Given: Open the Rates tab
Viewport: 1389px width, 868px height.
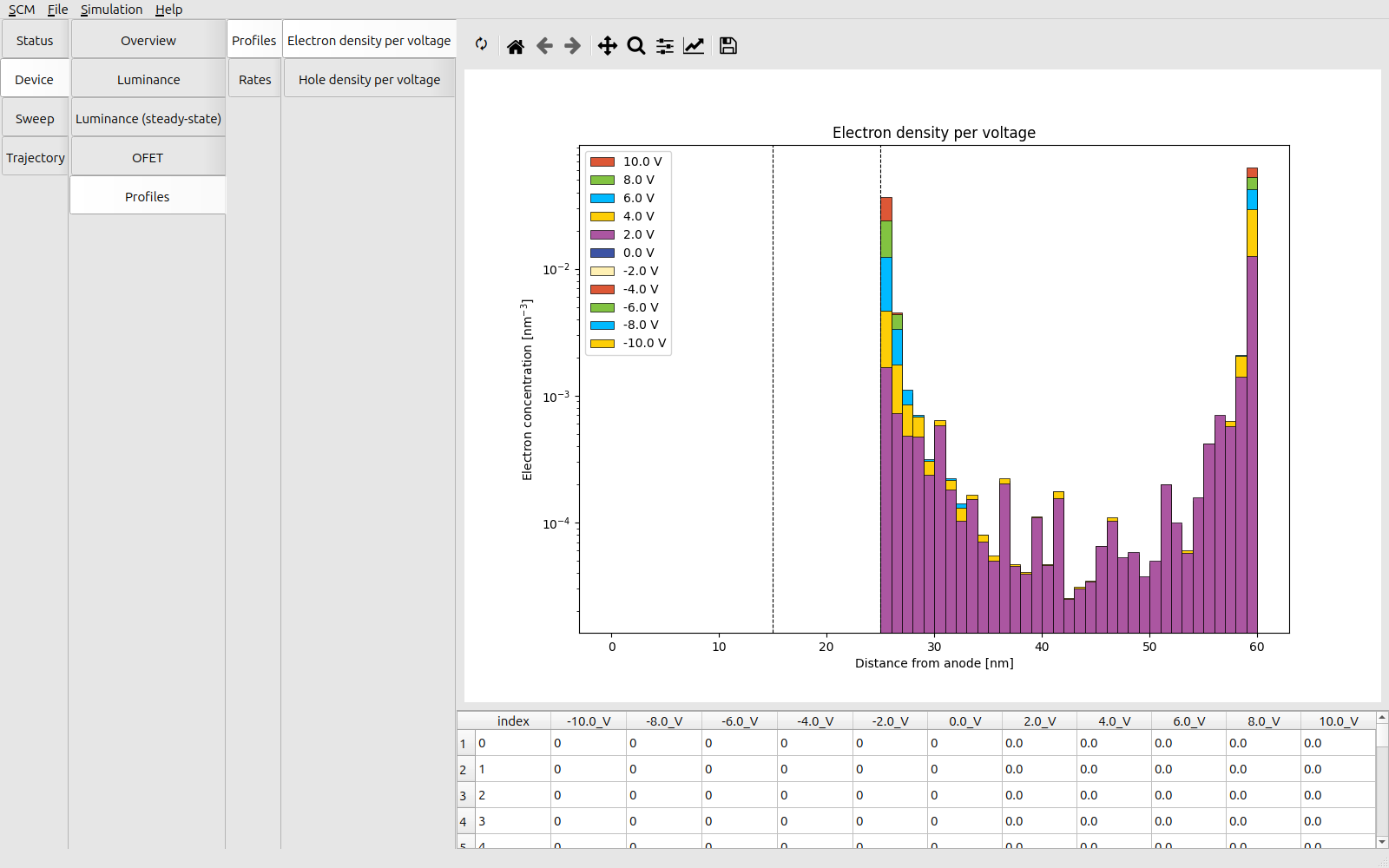Looking at the screenshot, I should coord(254,80).
